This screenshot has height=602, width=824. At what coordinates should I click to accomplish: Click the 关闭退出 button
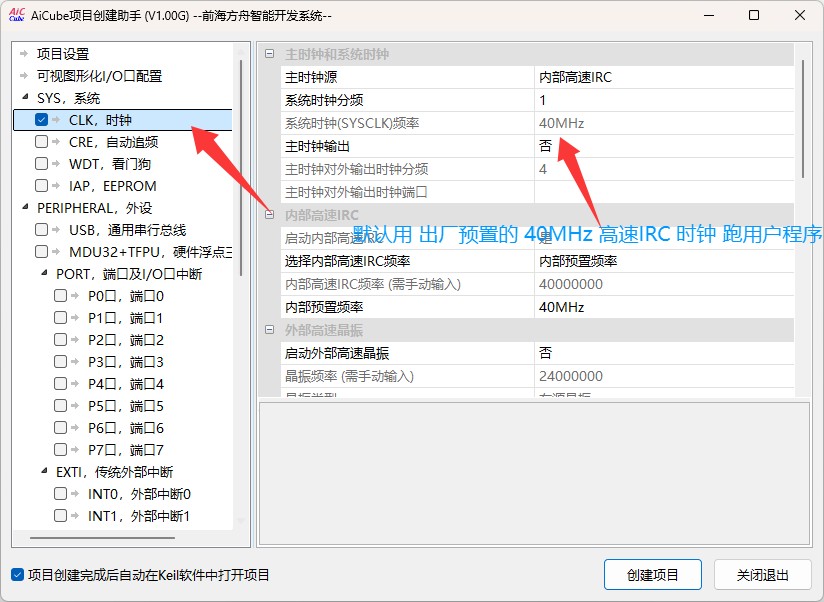[763, 575]
